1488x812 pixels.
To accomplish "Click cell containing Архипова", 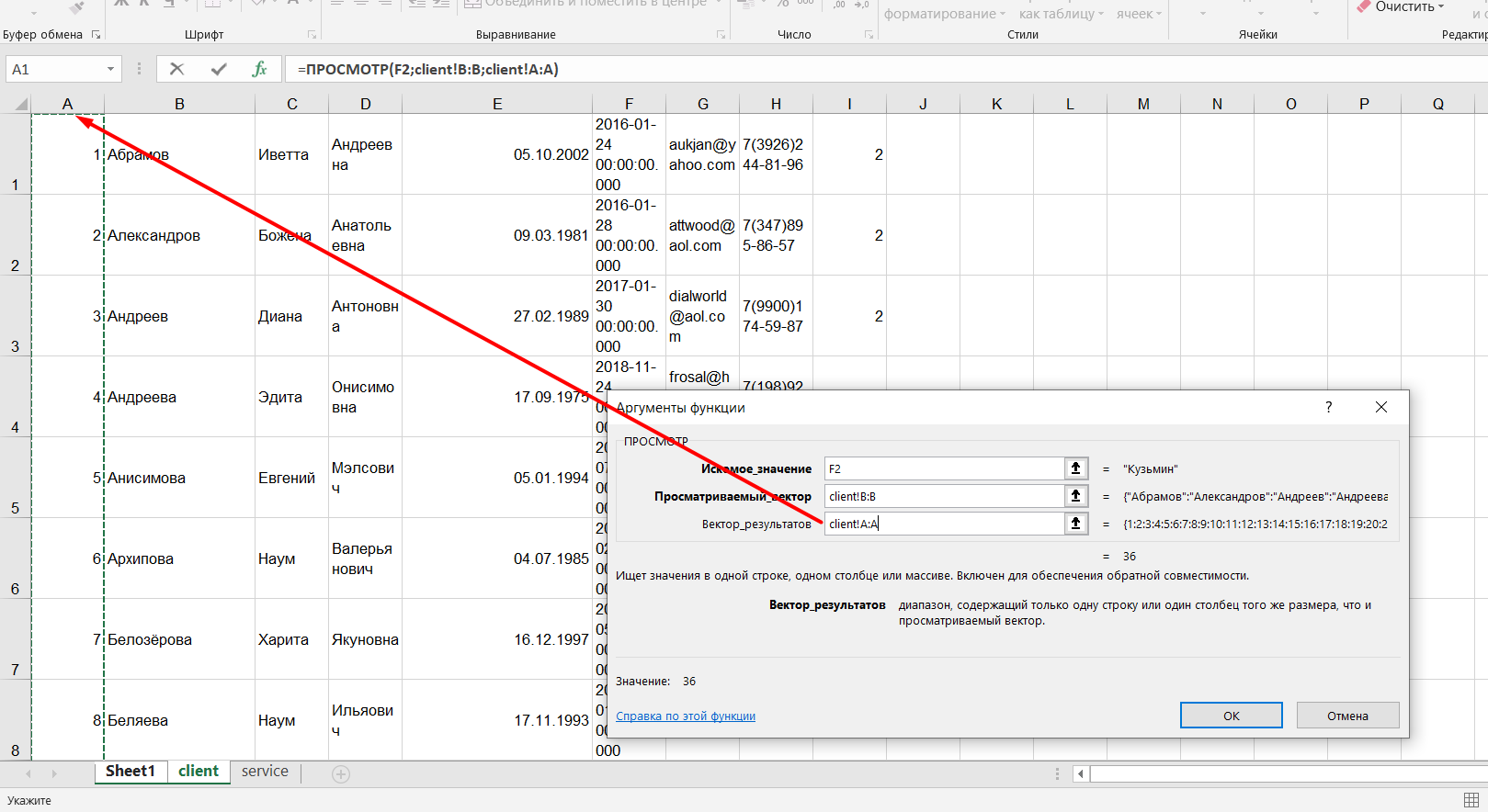I will (180, 558).
